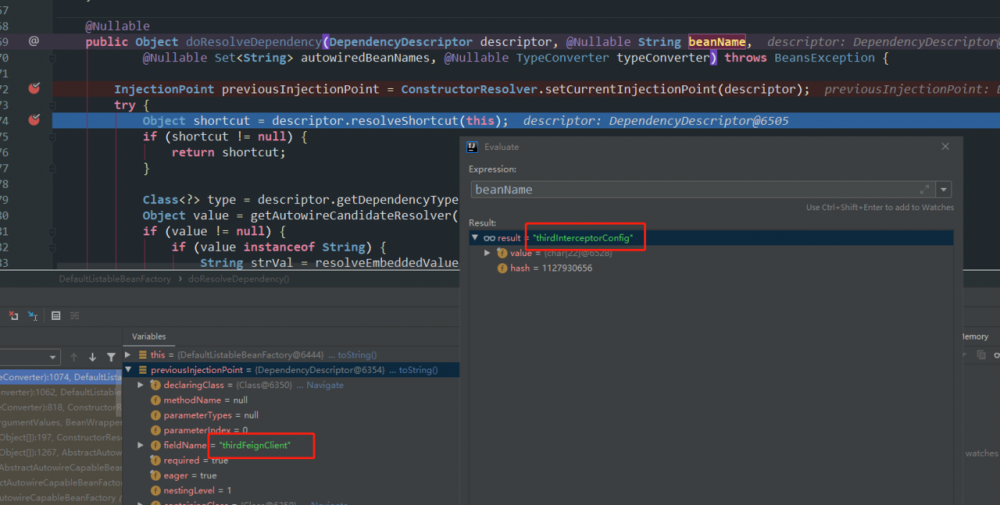Click doResolveDependency() in the breadcrumb bar

(239, 279)
